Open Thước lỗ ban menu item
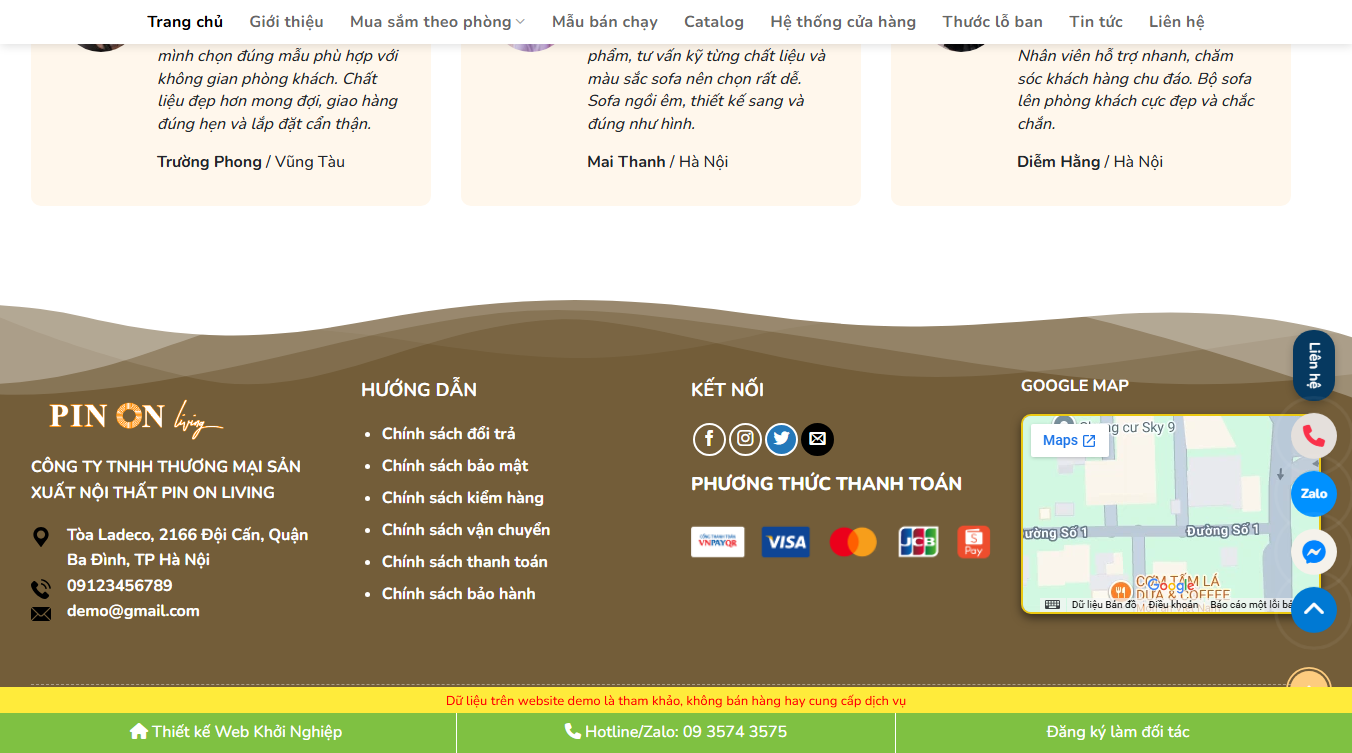 (x=992, y=22)
